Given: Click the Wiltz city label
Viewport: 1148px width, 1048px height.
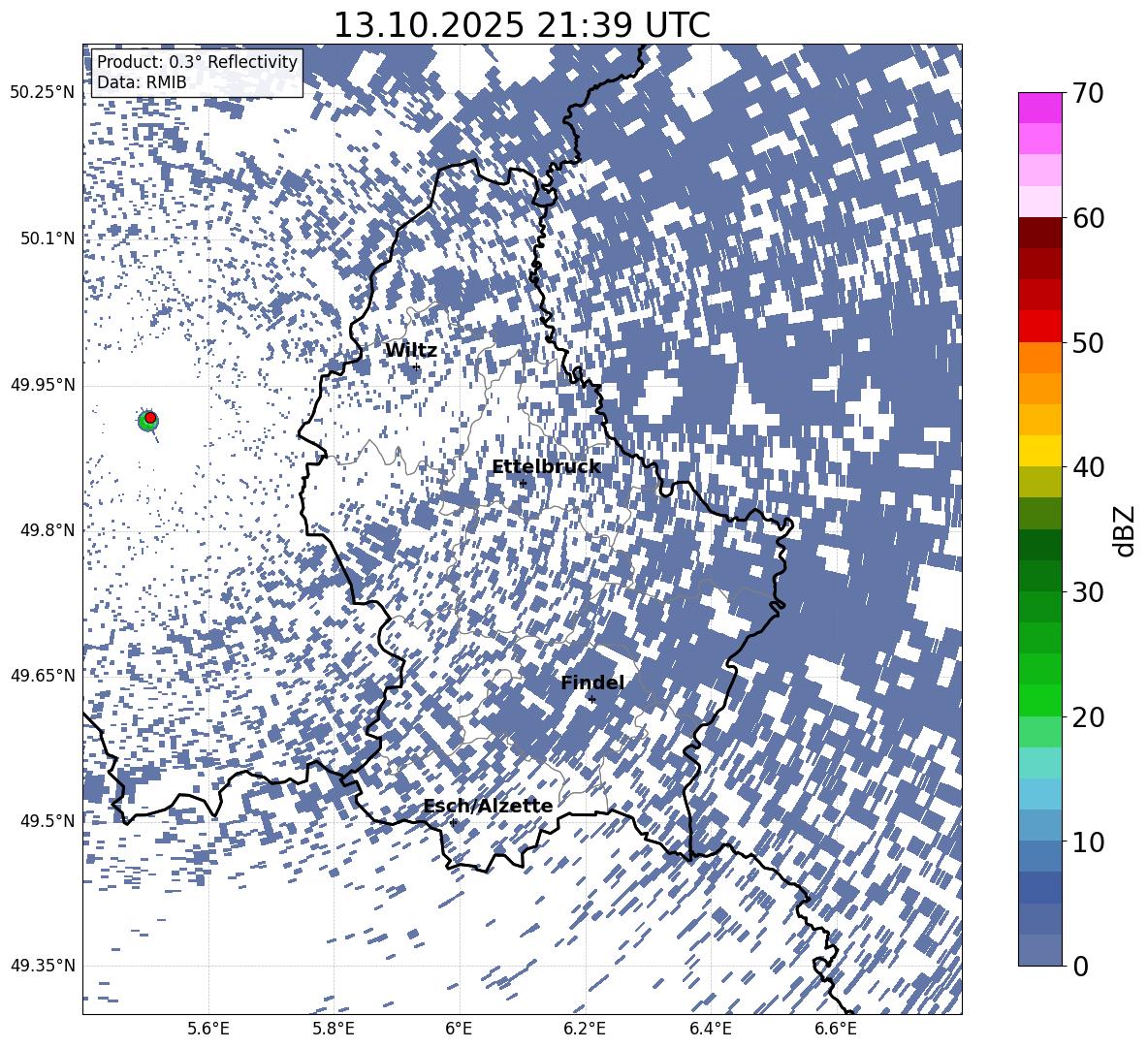Looking at the screenshot, I should click(411, 350).
